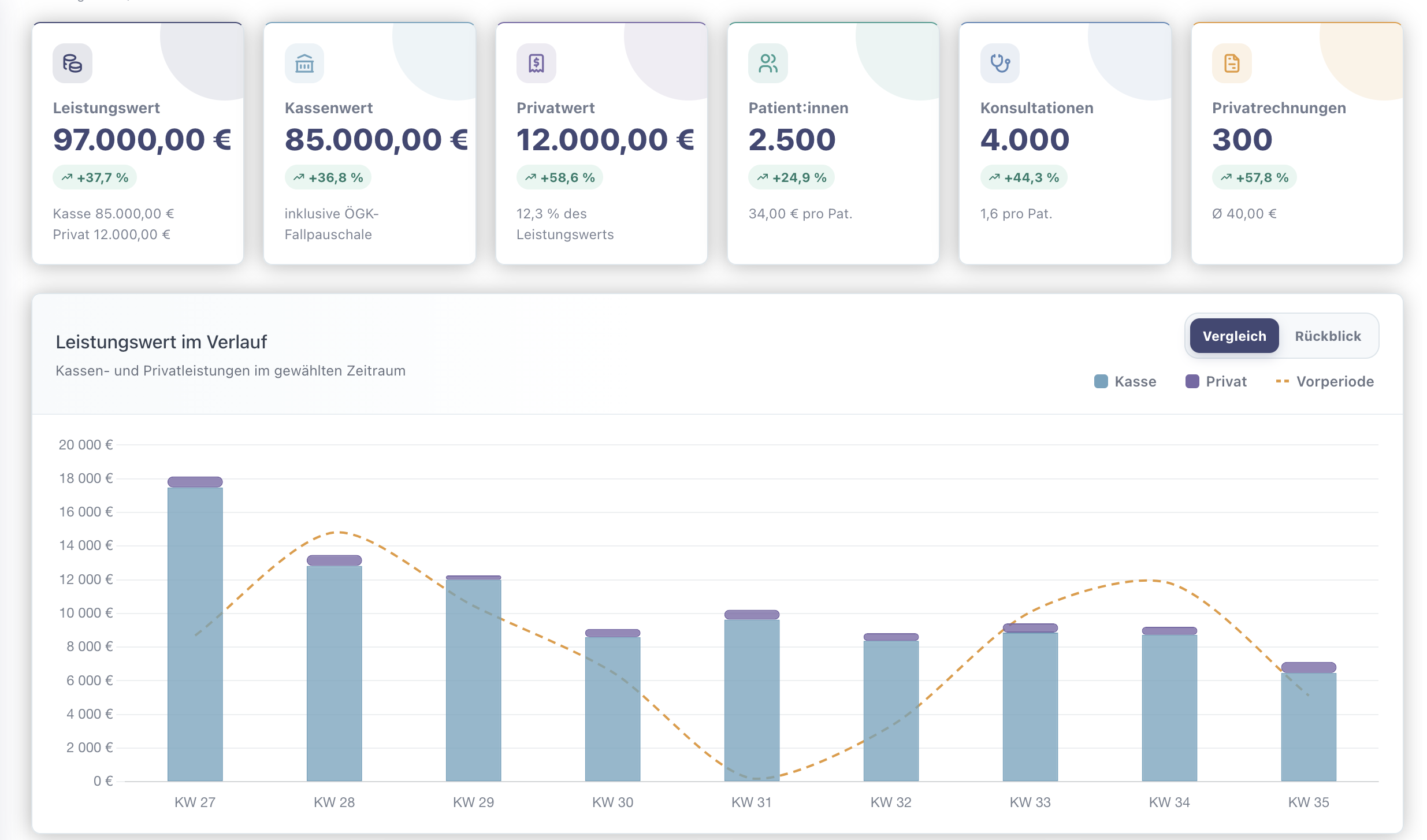Click the '34,00 € pro Pat.' text
This screenshot has width=1427, height=840.
(800, 214)
